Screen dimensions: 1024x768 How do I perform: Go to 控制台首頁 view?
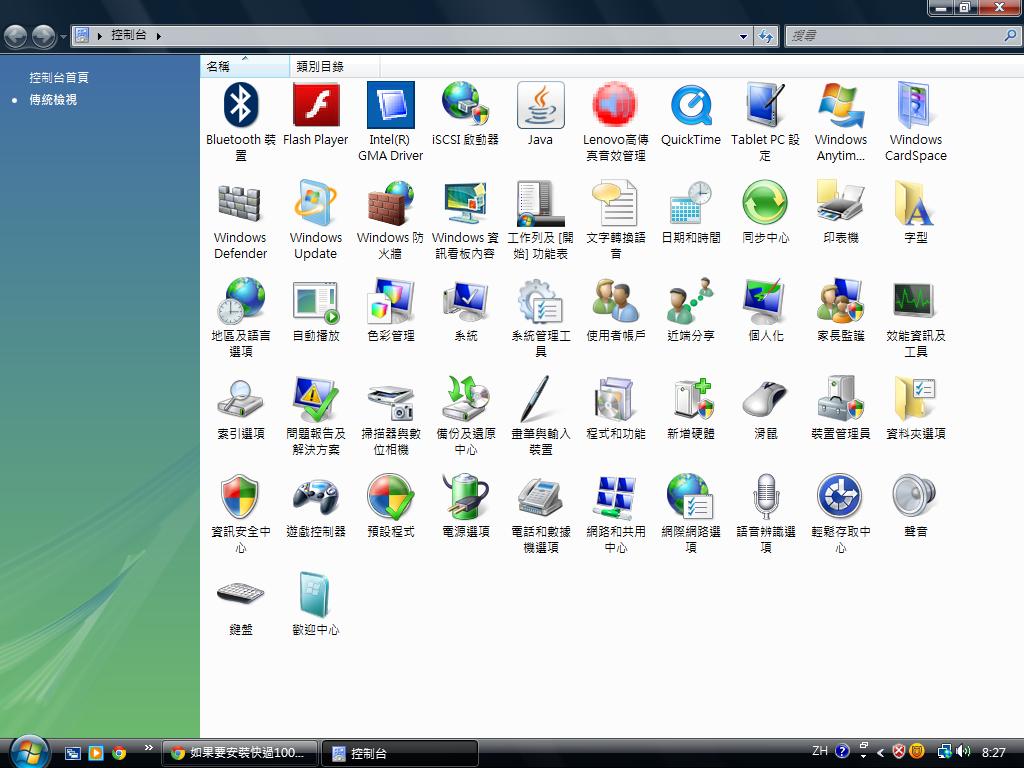(59, 77)
